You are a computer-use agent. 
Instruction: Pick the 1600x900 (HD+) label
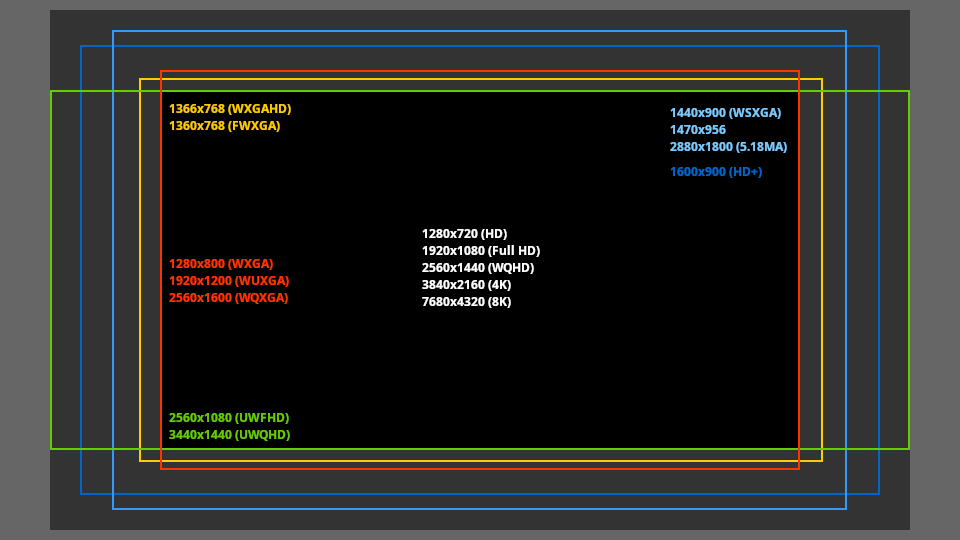click(x=716, y=172)
